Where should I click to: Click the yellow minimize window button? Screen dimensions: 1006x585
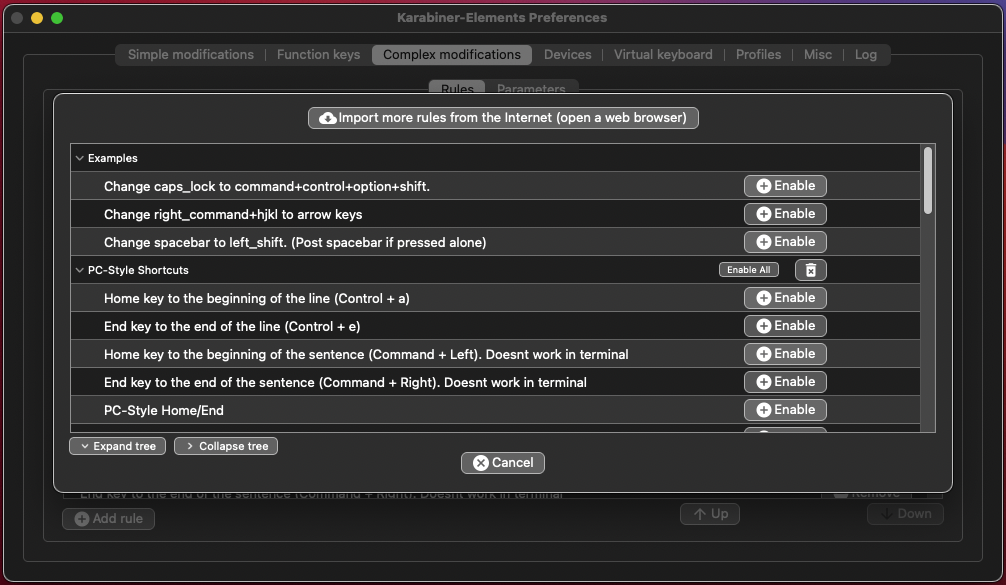click(x=37, y=18)
